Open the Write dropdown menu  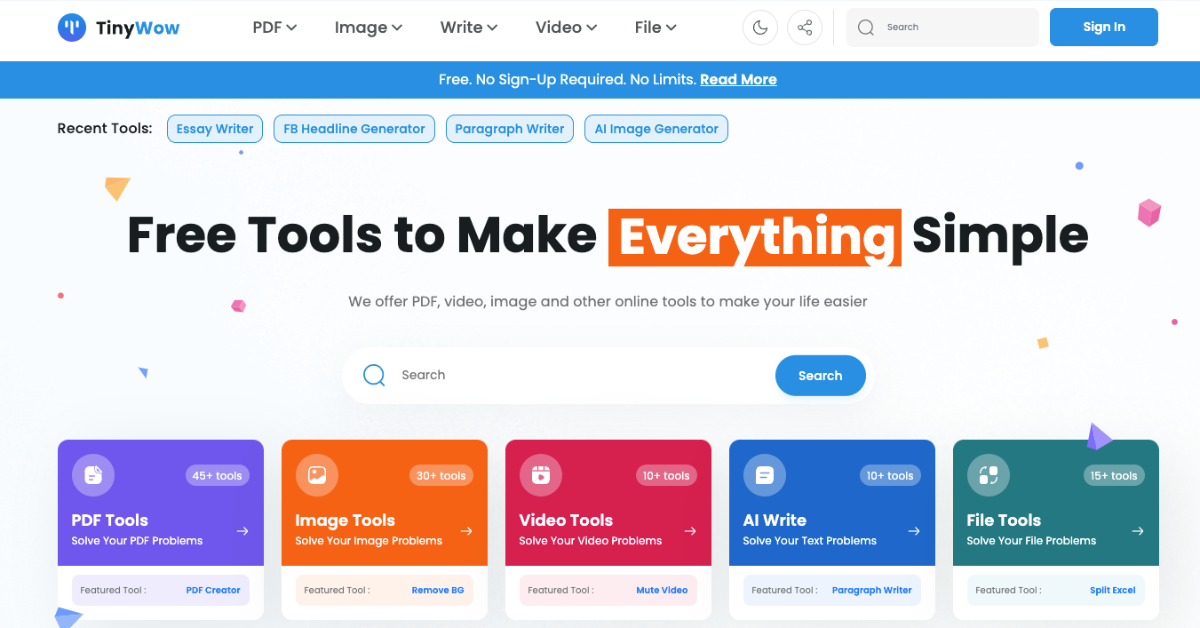pyautogui.click(x=469, y=28)
